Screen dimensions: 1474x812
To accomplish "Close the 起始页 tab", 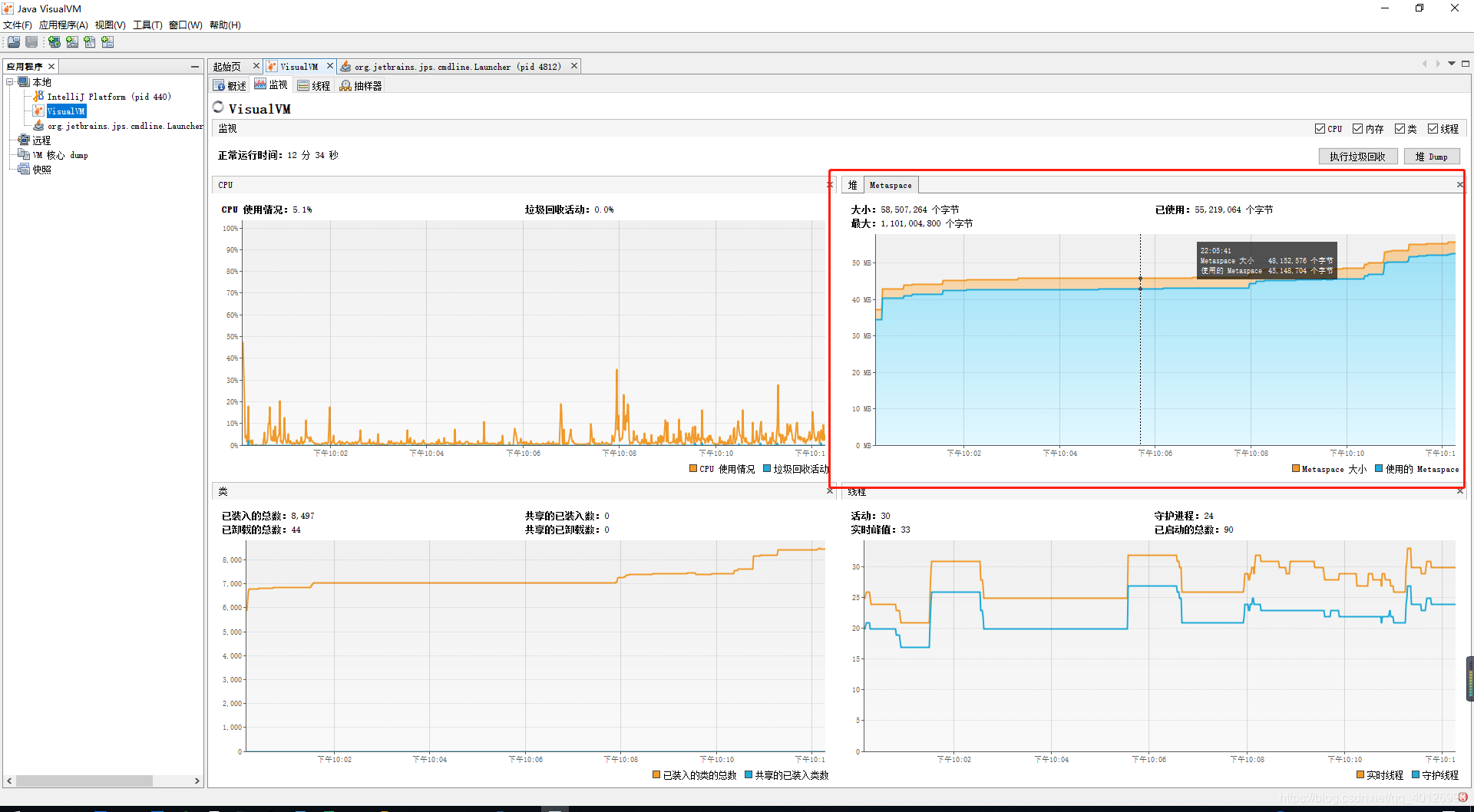I will tap(256, 66).
